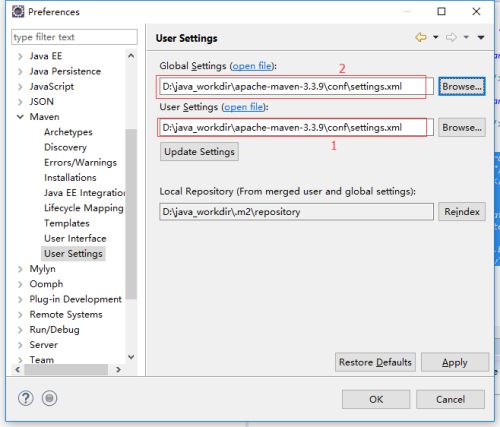Viewport: 500px width, 427px height.
Task: Close the Preferences window
Action: click(476, 12)
